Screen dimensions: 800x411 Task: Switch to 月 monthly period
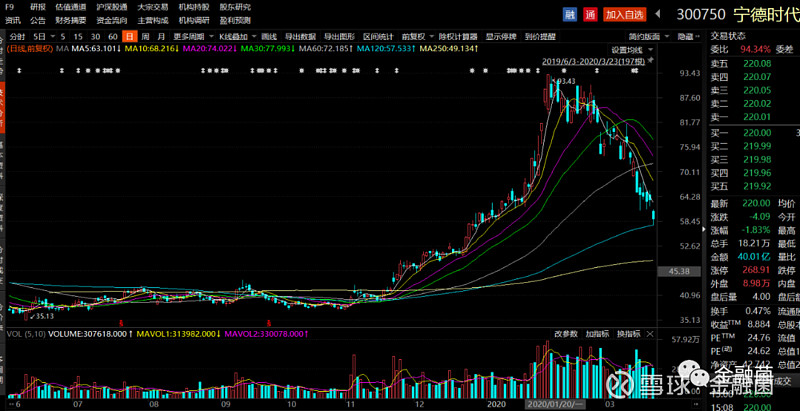pyautogui.click(x=161, y=37)
